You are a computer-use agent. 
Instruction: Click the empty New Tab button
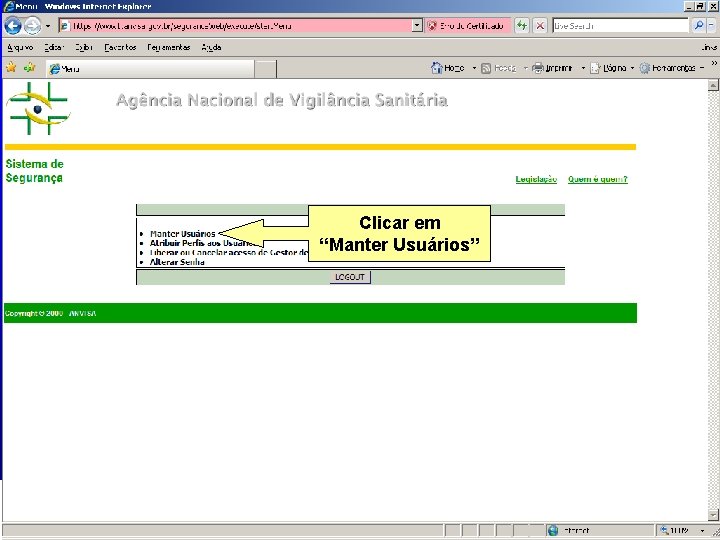pyautogui.click(x=265, y=69)
